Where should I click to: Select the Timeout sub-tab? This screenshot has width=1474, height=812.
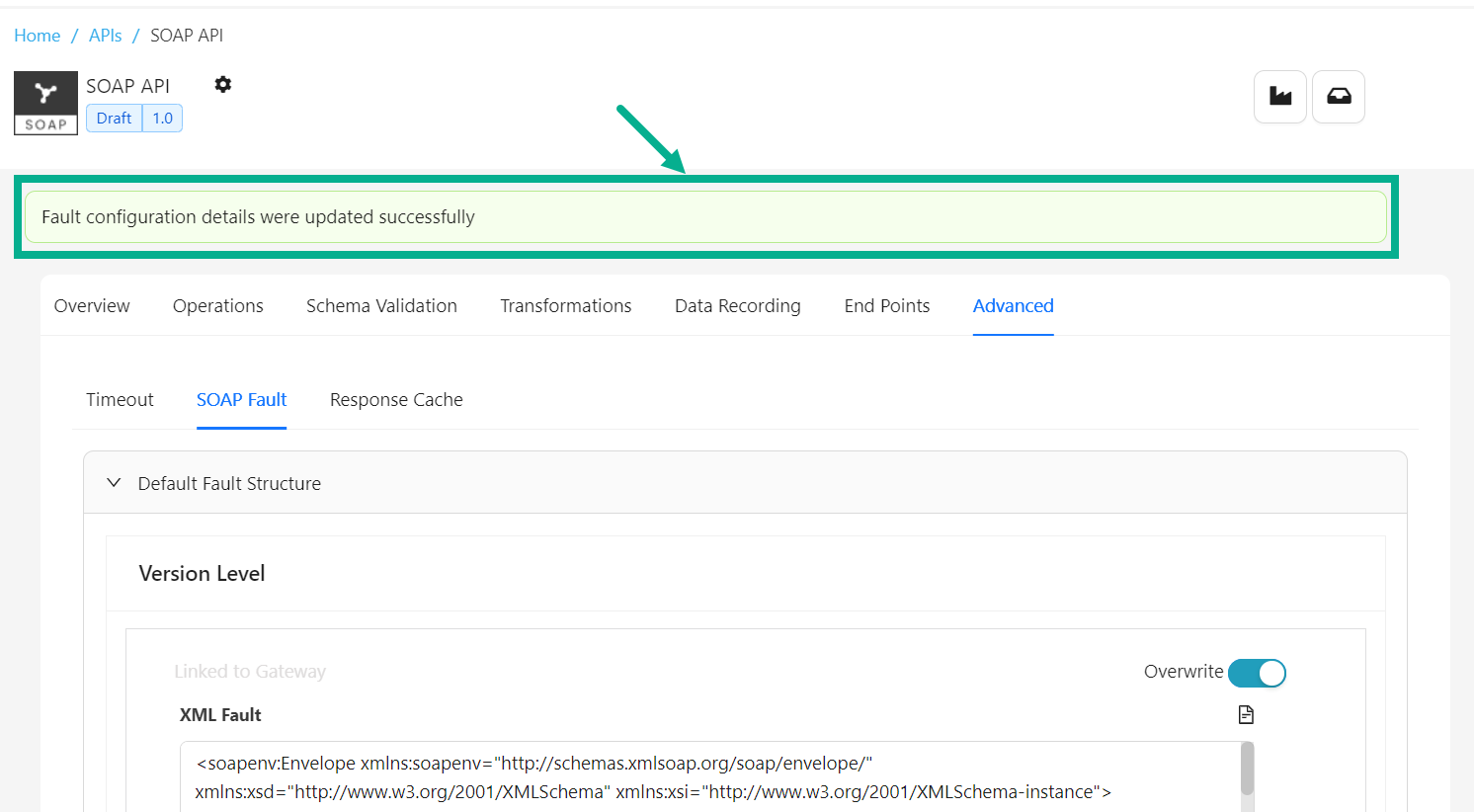coord(120,400)
